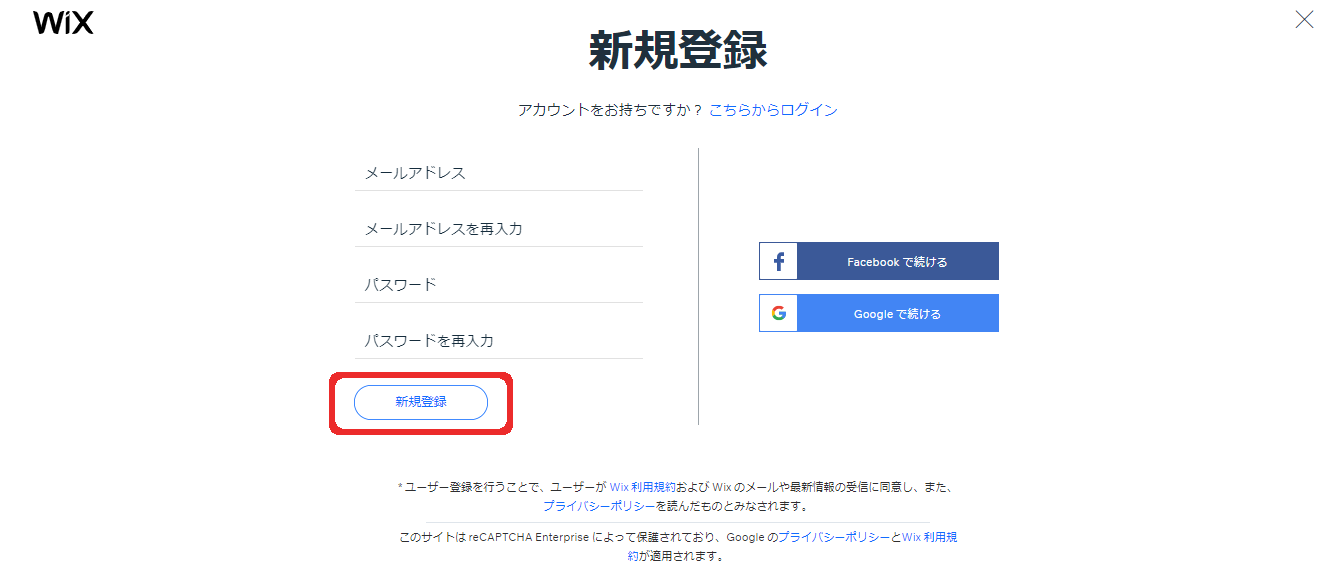Open Wix 利用規約 link in registration notice
Screen dimensions: 1336x575
[x=642, y=487]
